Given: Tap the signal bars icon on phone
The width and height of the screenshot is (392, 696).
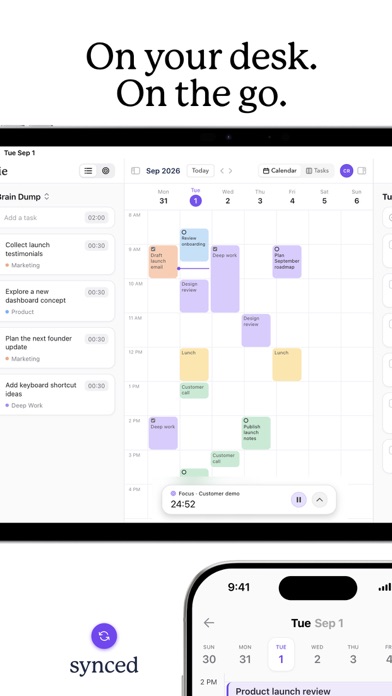Looking at the screenshot, I should click(385, 587).
